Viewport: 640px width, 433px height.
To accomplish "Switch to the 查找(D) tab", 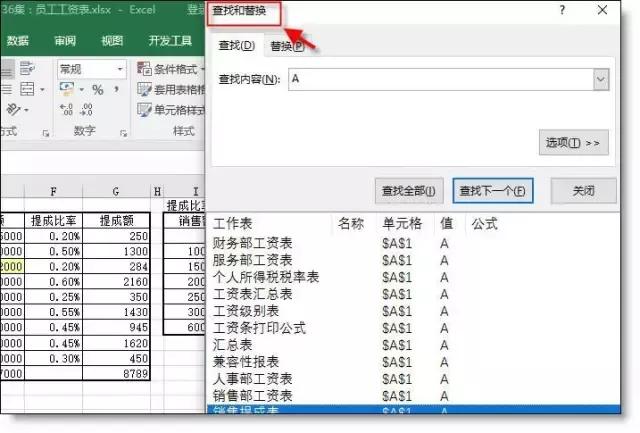I will (237, 45).
